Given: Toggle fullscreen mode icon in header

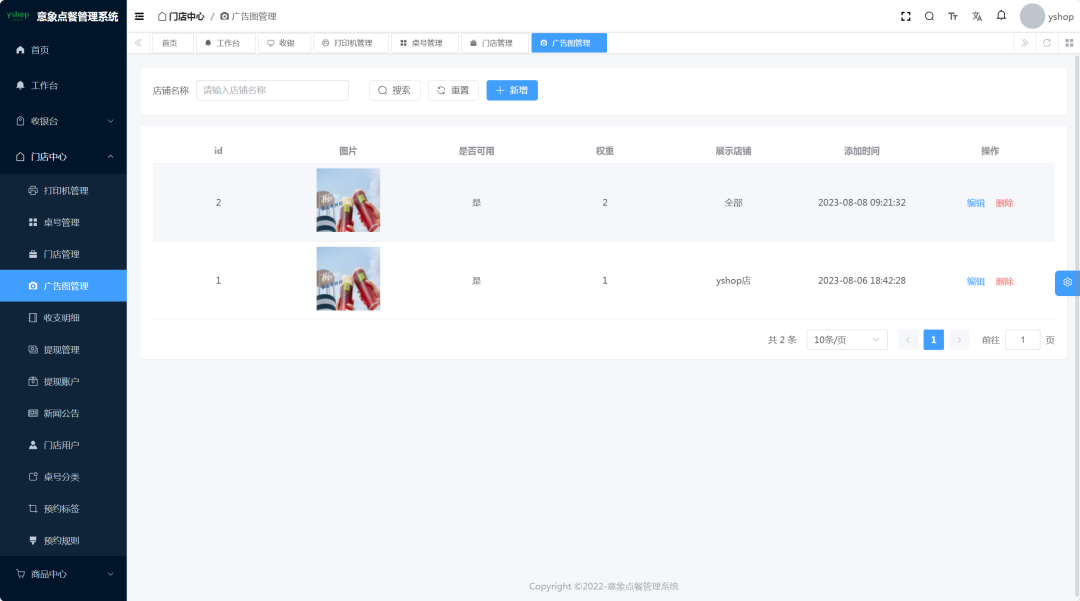Looking at the screenshot, I should tap(906, 17).
